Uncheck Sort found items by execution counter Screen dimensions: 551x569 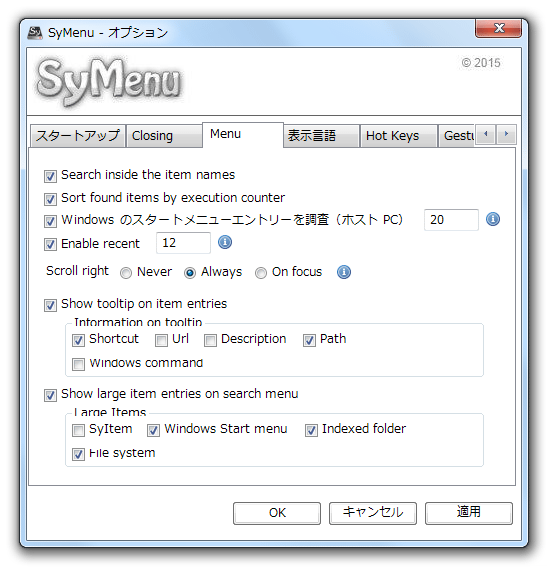click(50, 199)
